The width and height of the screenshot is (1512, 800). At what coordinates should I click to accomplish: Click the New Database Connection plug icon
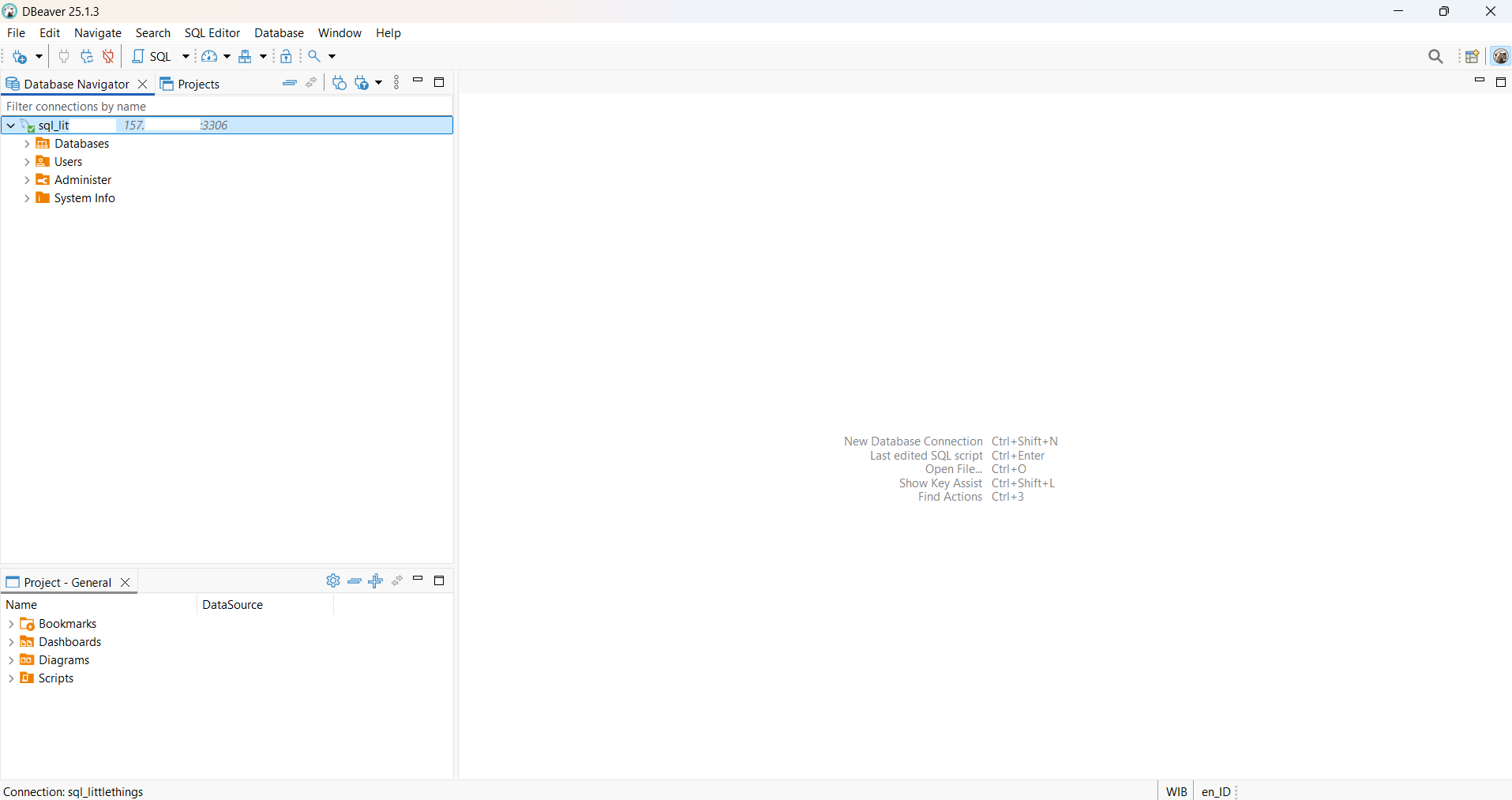click(20, 57)
